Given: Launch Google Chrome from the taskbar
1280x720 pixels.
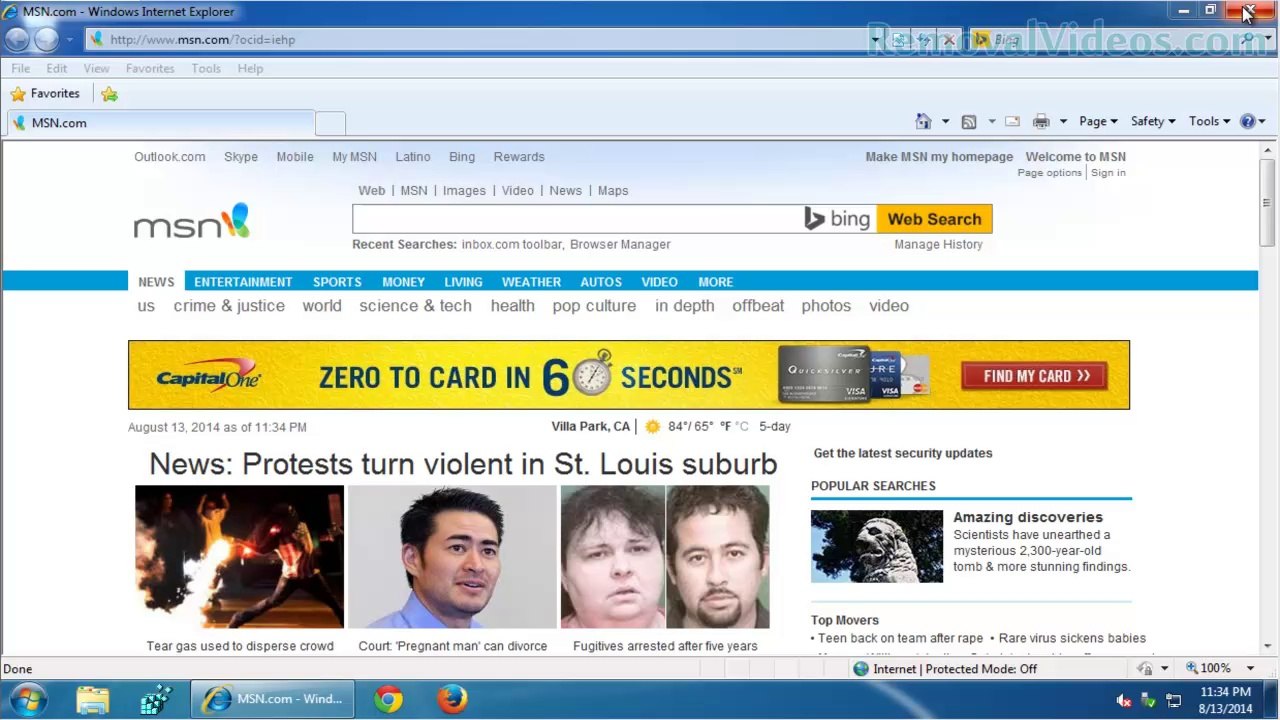Looking at the screenshot, I should tap(388, 699).
